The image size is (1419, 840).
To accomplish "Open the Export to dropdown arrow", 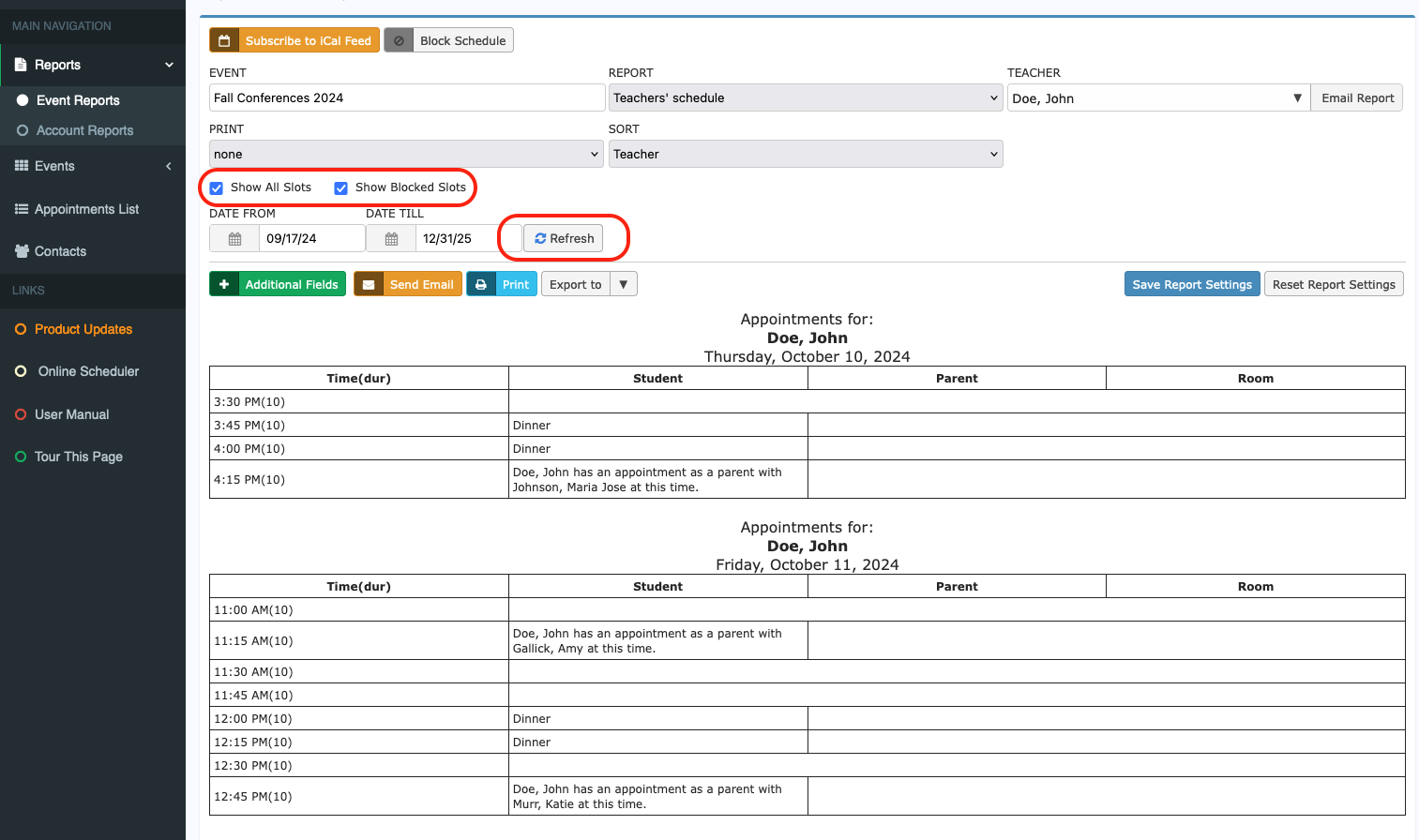I will click(x=624, y=284).
